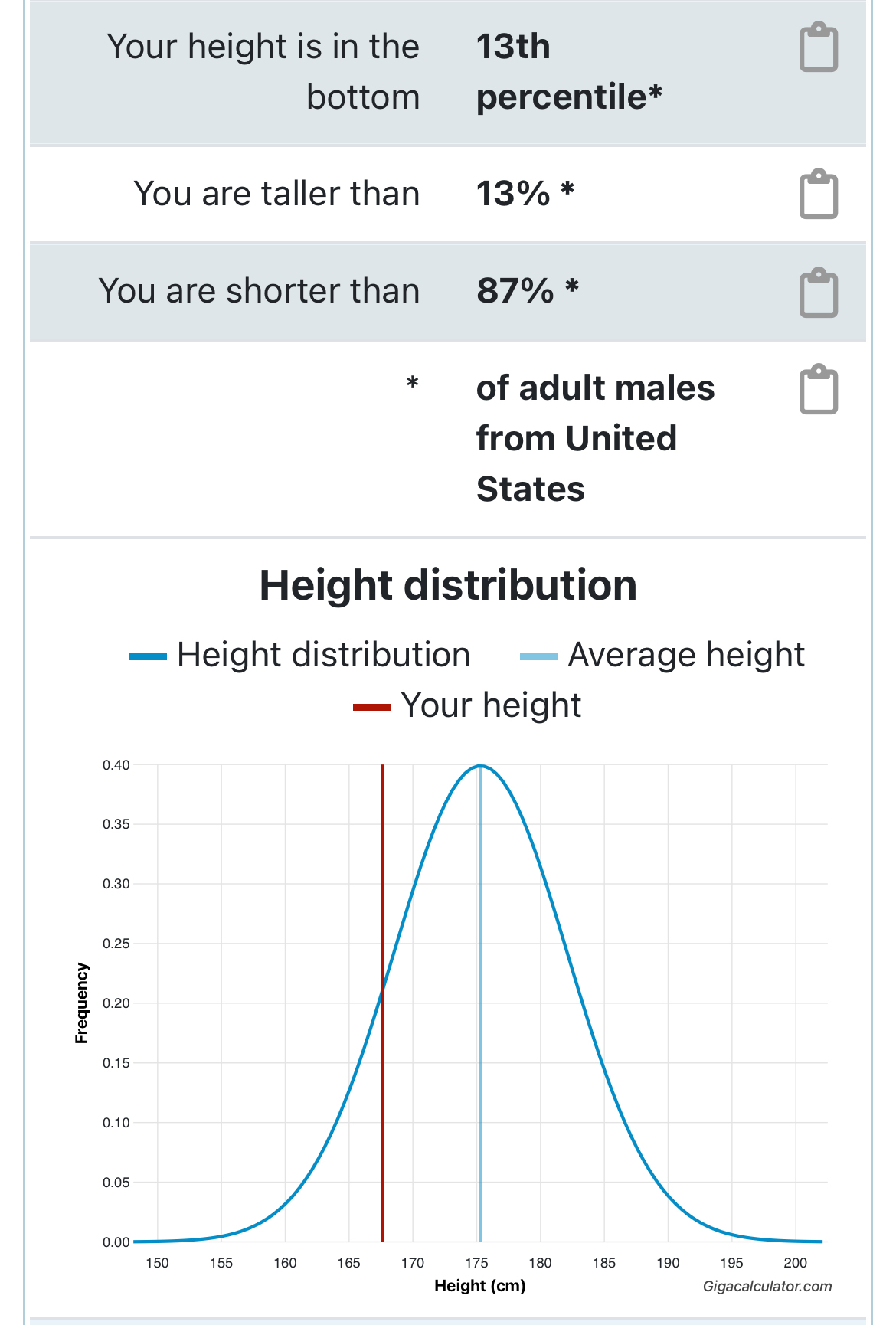Select the '87% *' shorter-than value
Viewport: 896px width, 1325px height.
coord(527,291)
